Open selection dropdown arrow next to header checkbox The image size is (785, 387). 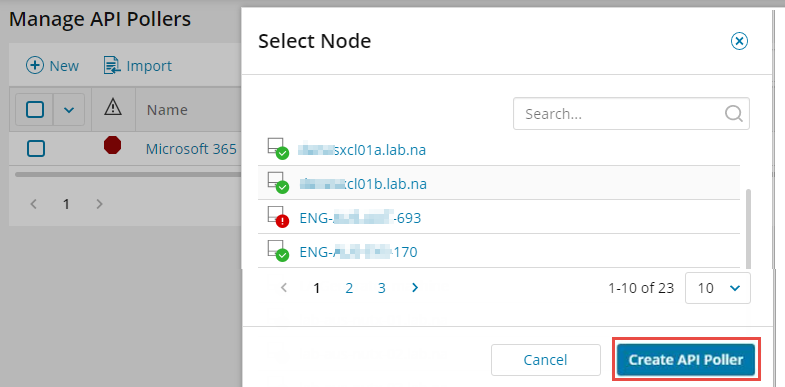click(x=69, y=109)
